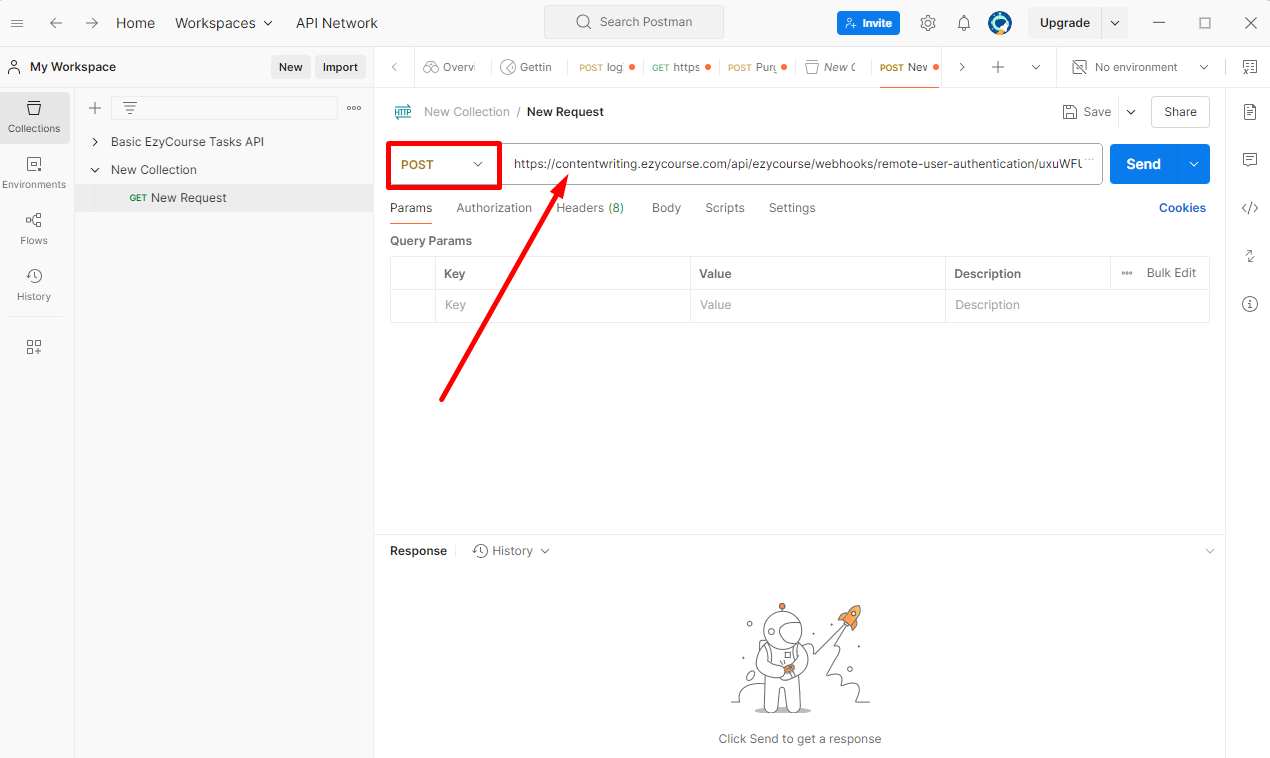Screen dimensions: 1270x758
Task: Open the Comments icon in right sidebar
Action: [1250, 160]
